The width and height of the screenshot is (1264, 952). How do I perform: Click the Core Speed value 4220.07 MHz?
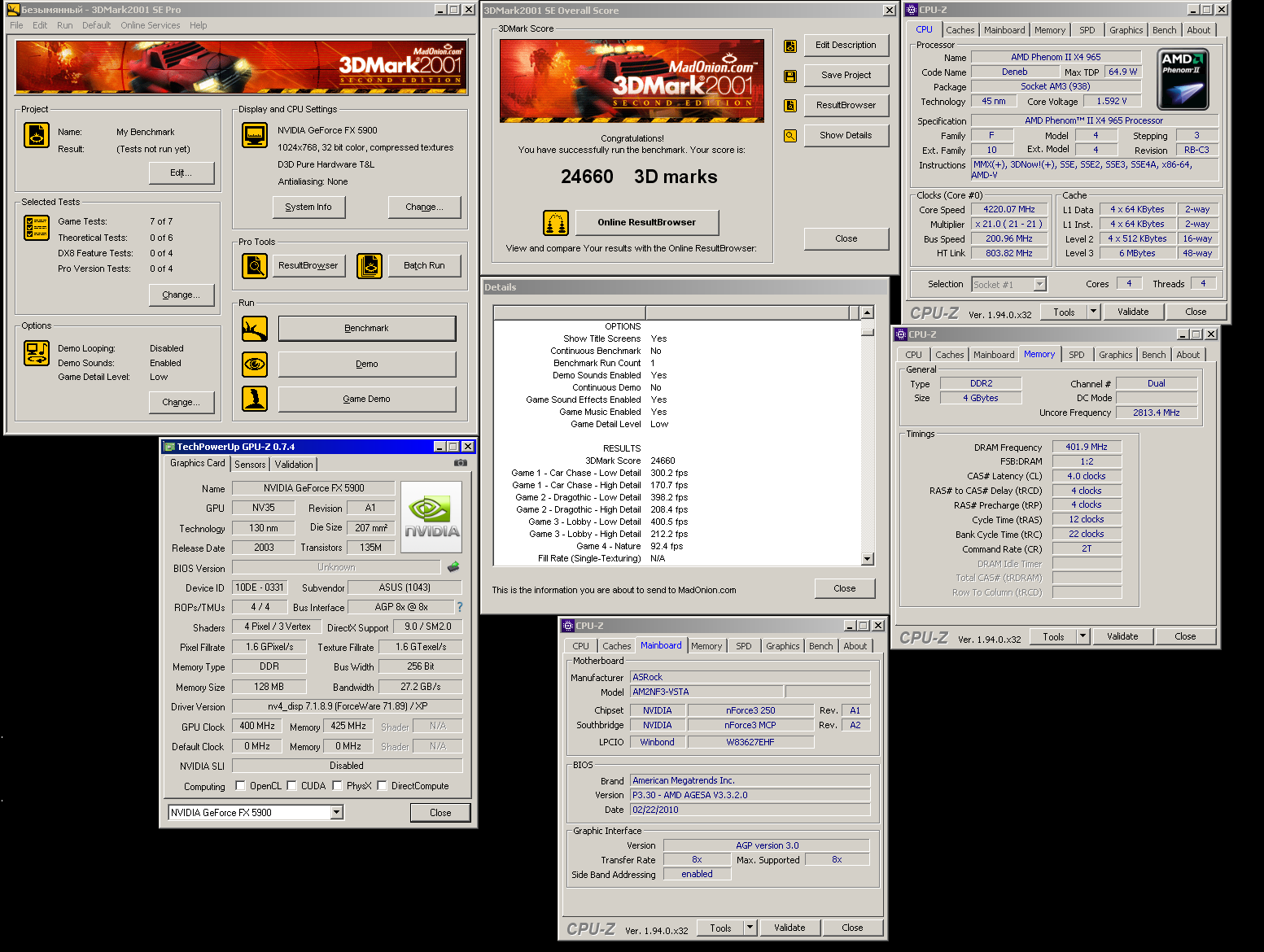(1009, 209)
